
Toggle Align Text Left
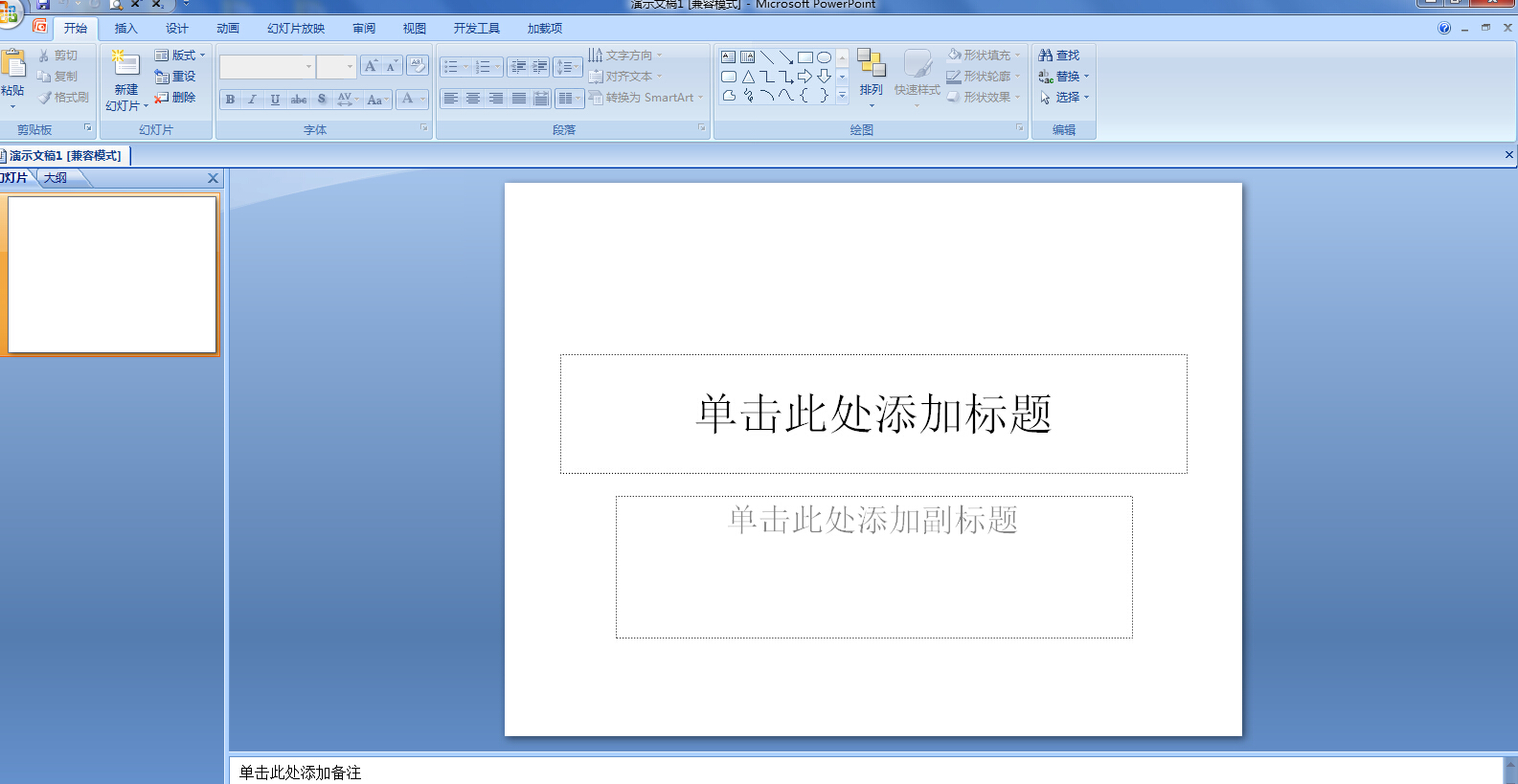click(x=450, y=99)
